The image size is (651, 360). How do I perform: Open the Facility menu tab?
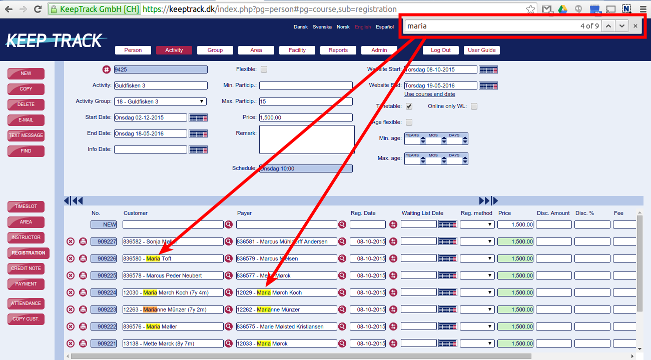297,50
